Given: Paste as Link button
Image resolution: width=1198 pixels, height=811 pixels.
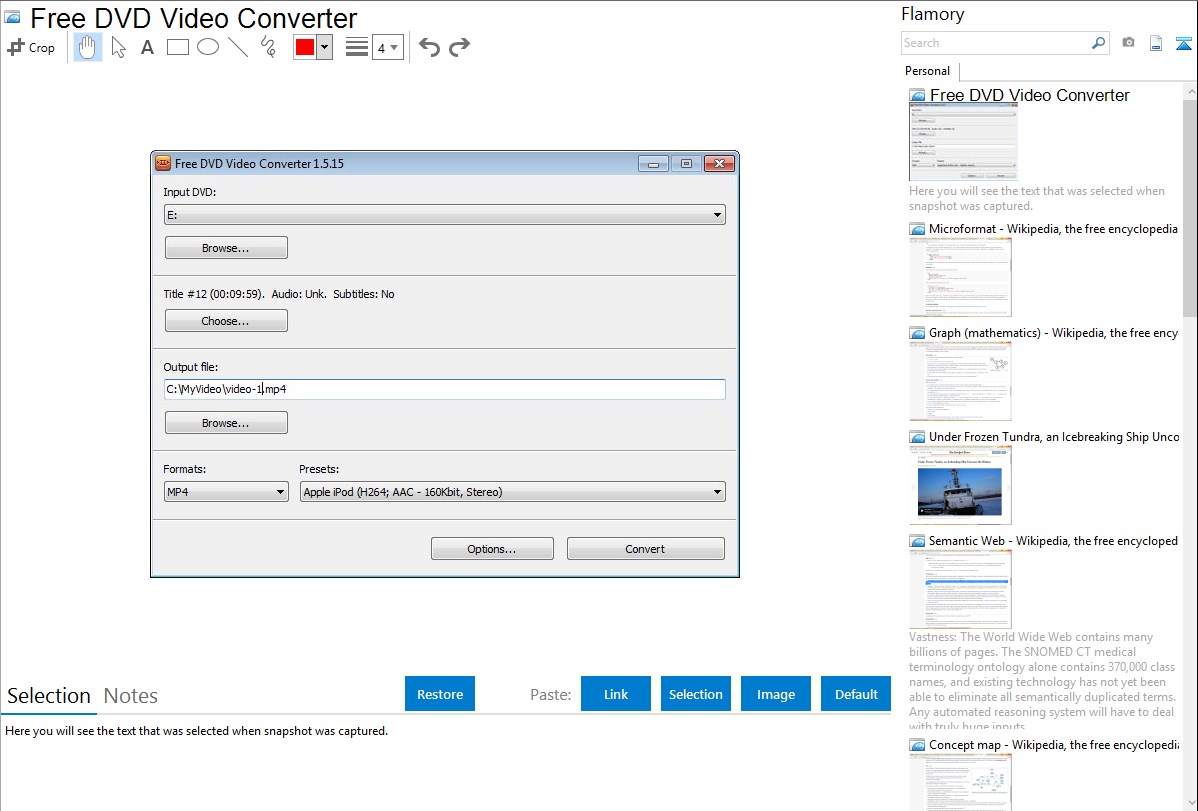Looking at the screenshot, I should click(x=616, y=694).
